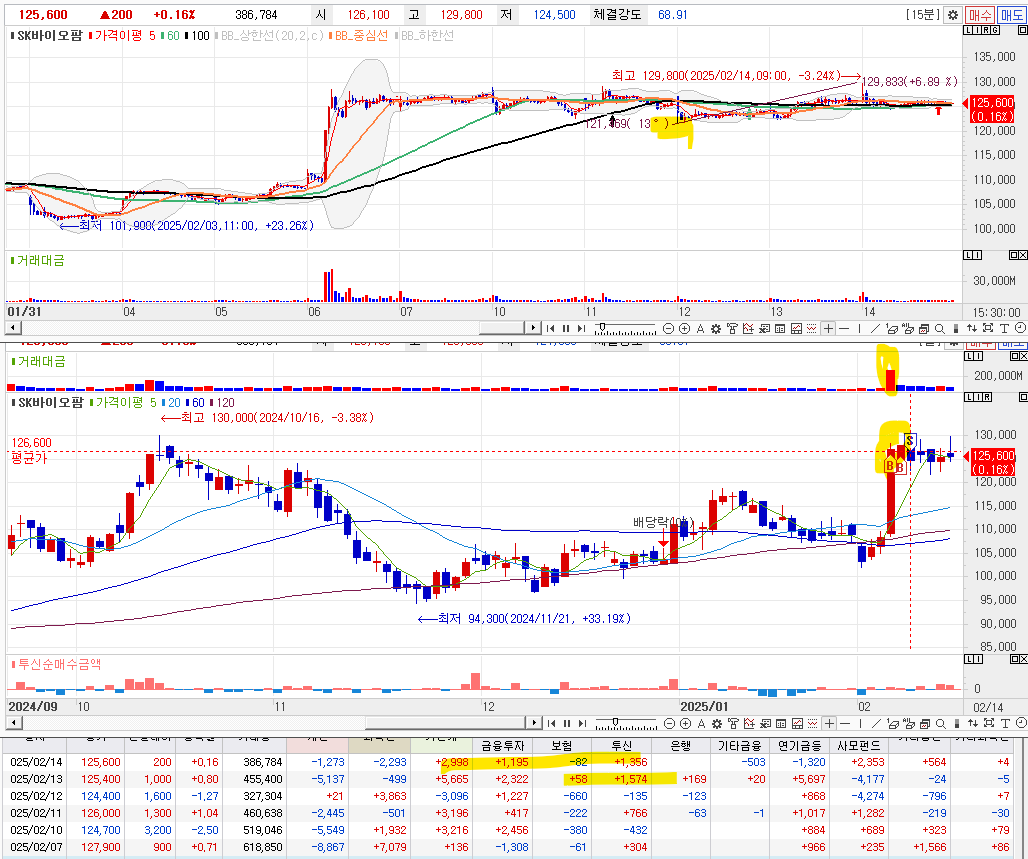Click 투신 value +1,574 on 02/13
The width and height of the screenshot is (1028, 859).
pos(629,779)
